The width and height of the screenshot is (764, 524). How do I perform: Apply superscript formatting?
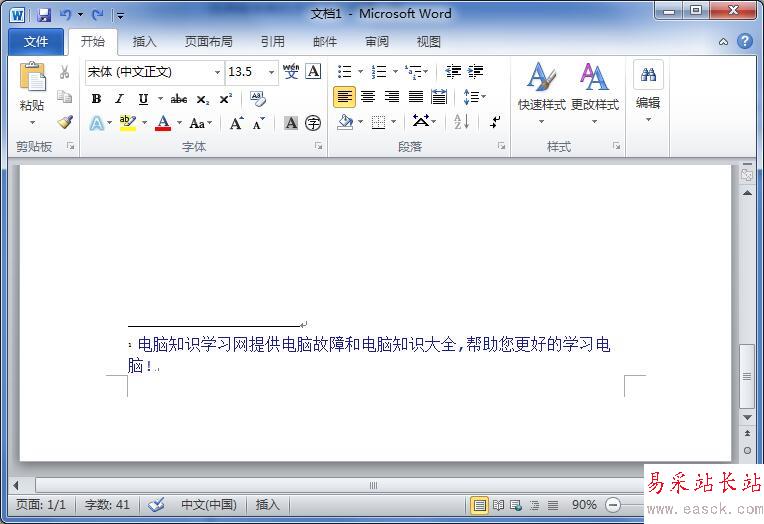[x=226, y=99]
